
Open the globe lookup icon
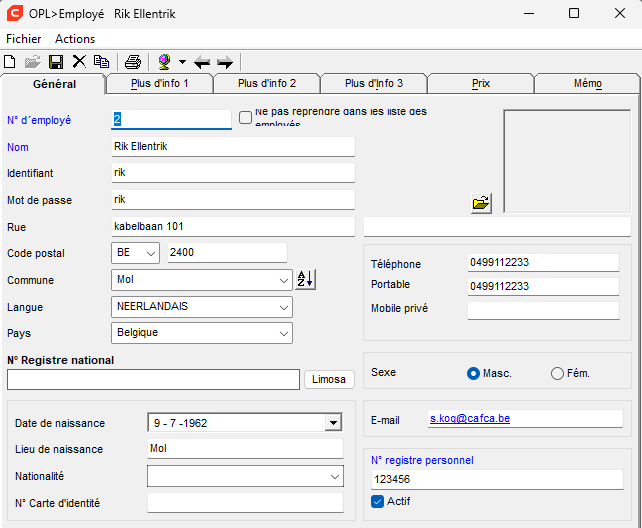pos(165,62)
